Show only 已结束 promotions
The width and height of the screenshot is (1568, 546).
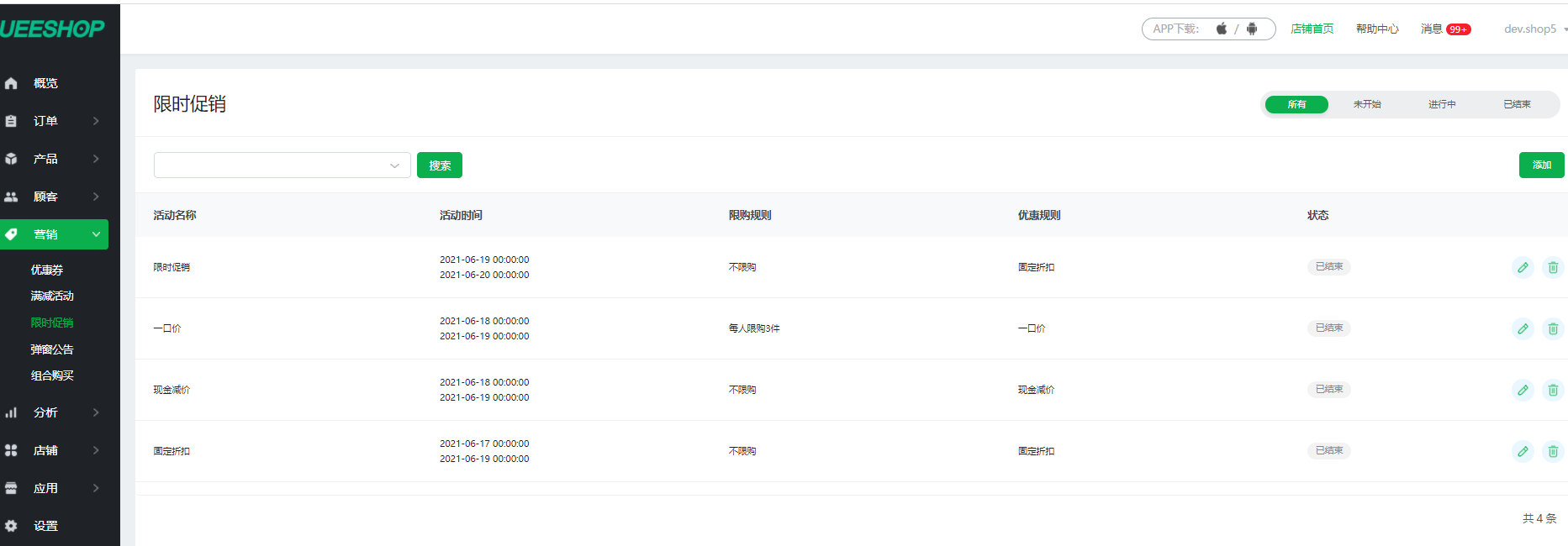pyautogui.click(x=1517, y=104)
